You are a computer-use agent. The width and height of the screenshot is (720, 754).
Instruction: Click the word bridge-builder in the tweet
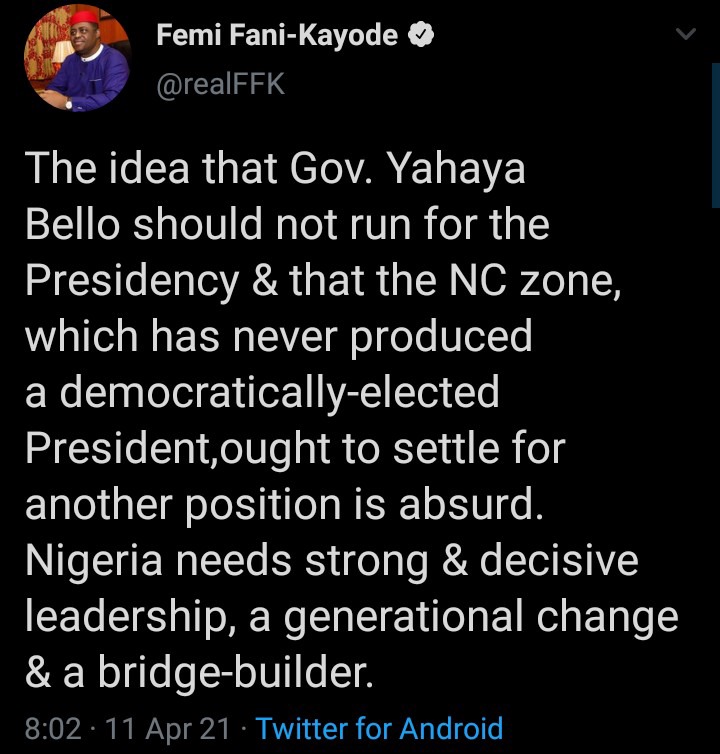[235, 672]
